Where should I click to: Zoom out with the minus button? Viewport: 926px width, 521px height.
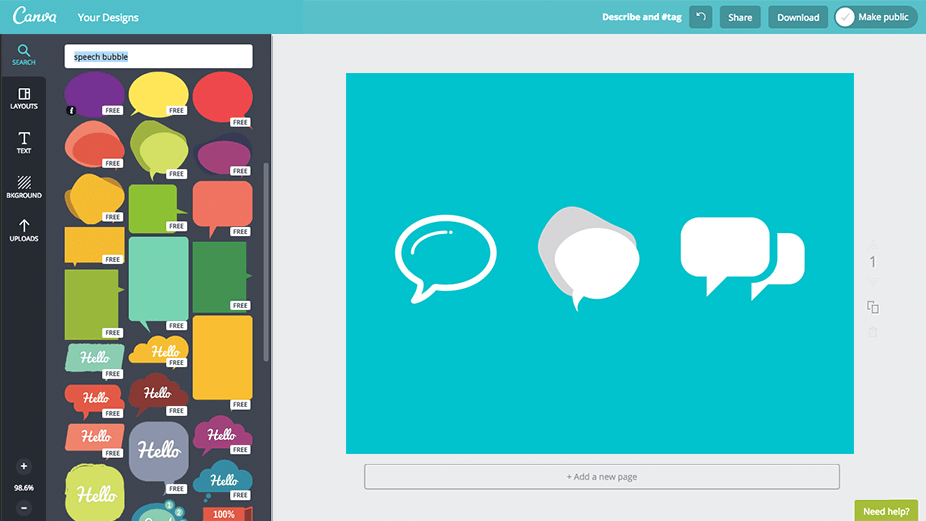tap(24, 507)
